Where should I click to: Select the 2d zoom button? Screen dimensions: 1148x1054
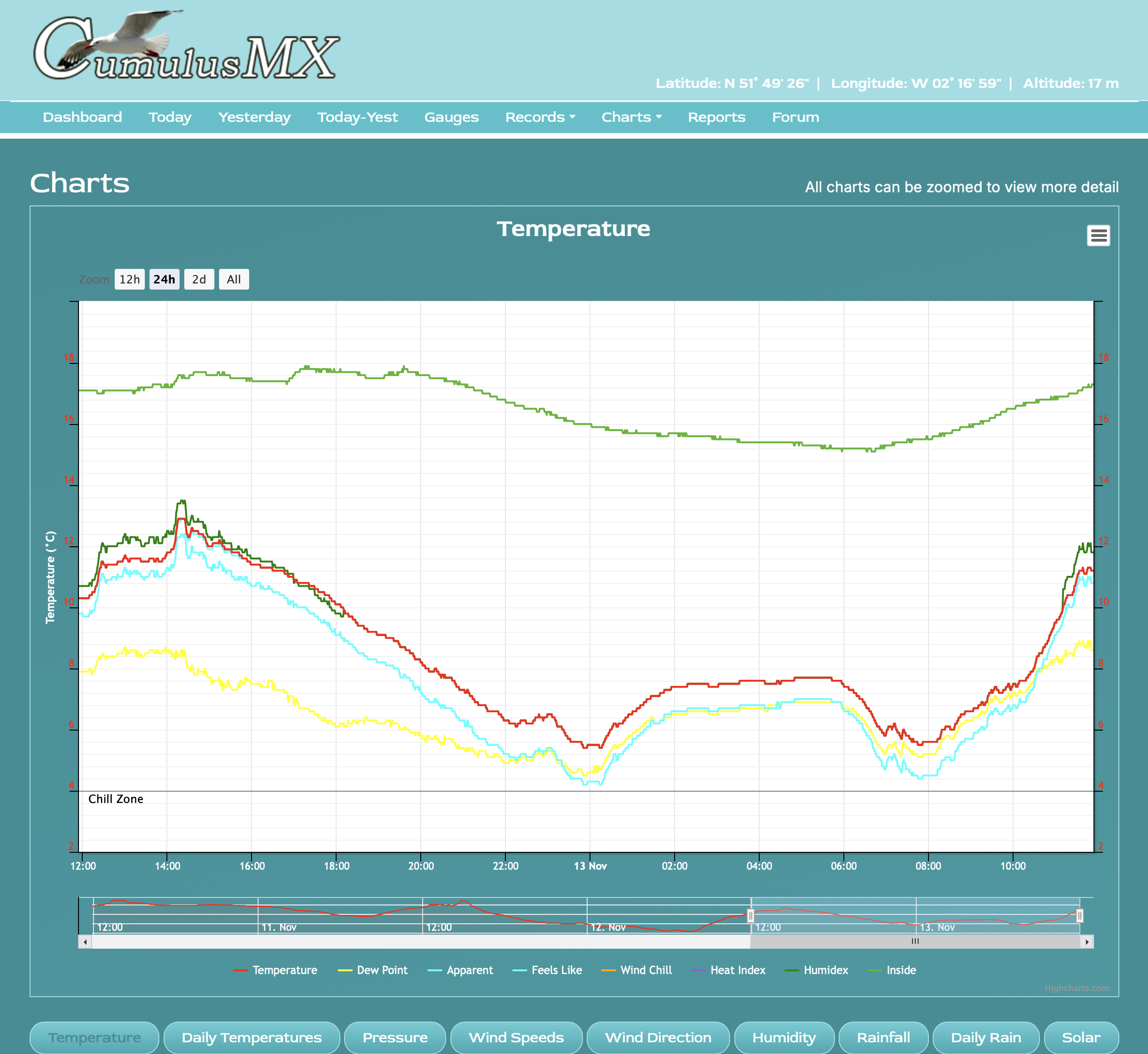click(x=198, y=279)
